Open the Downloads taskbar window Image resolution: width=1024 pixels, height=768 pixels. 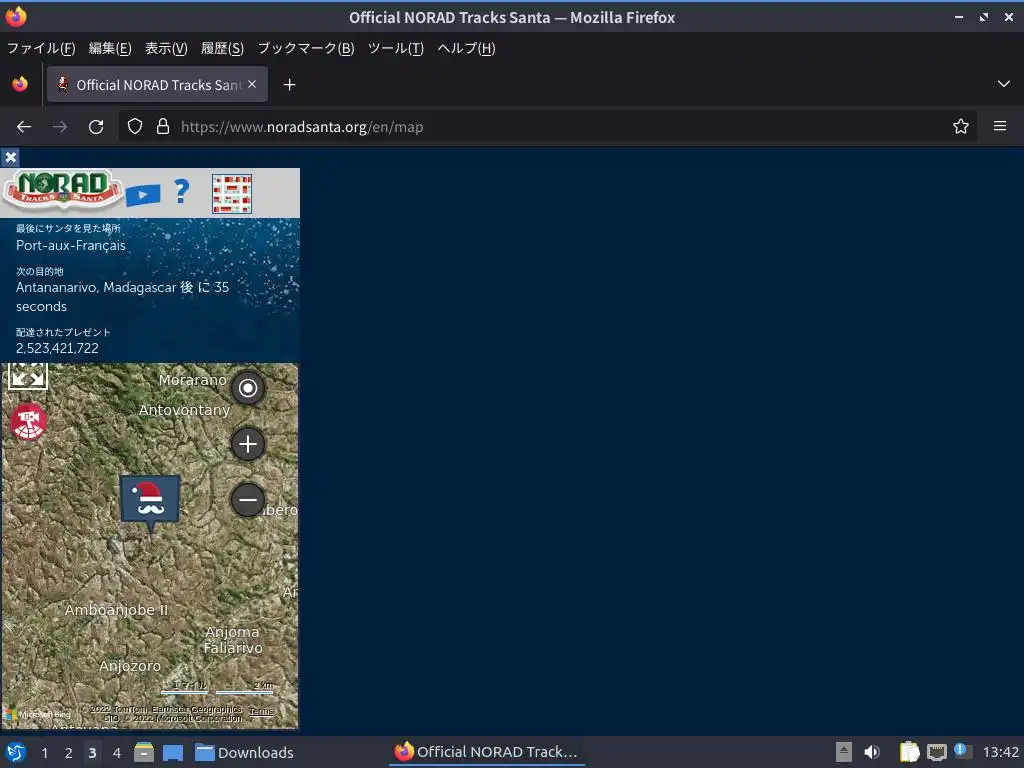tap(244, 752)
